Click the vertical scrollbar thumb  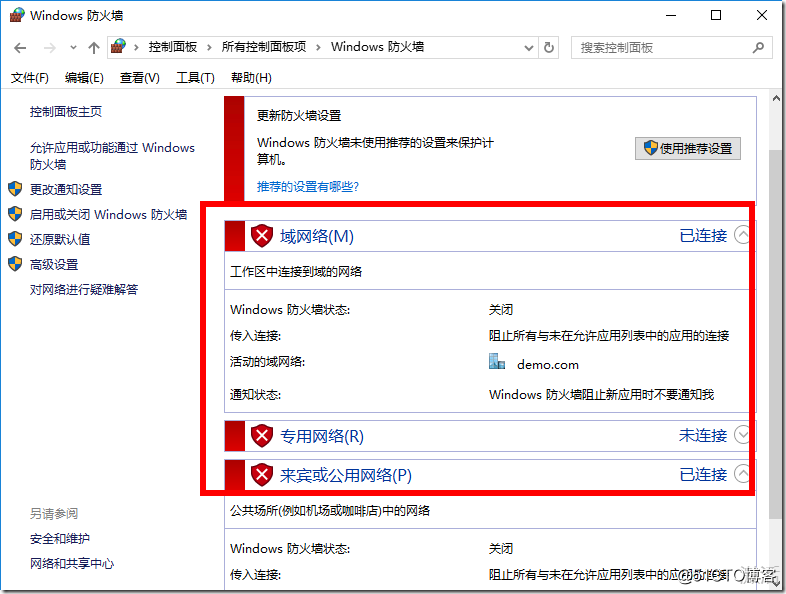pos(776,333)
